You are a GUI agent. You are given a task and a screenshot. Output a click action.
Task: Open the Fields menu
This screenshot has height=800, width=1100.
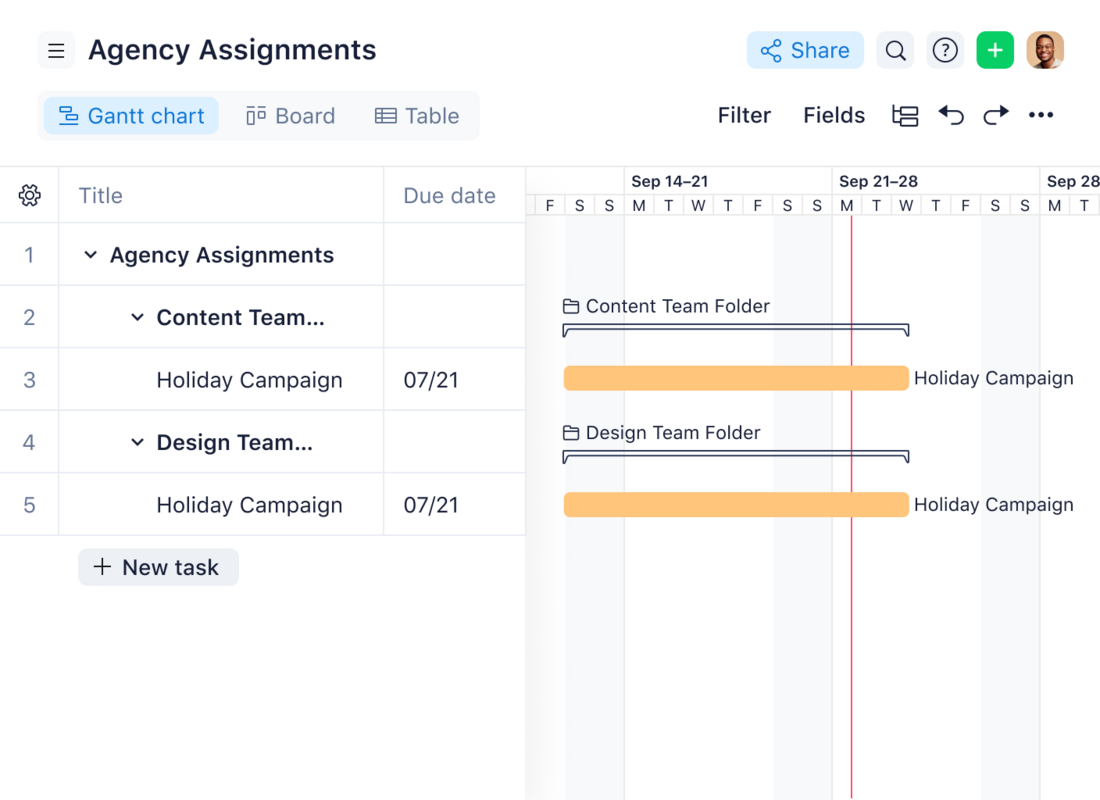833,115
